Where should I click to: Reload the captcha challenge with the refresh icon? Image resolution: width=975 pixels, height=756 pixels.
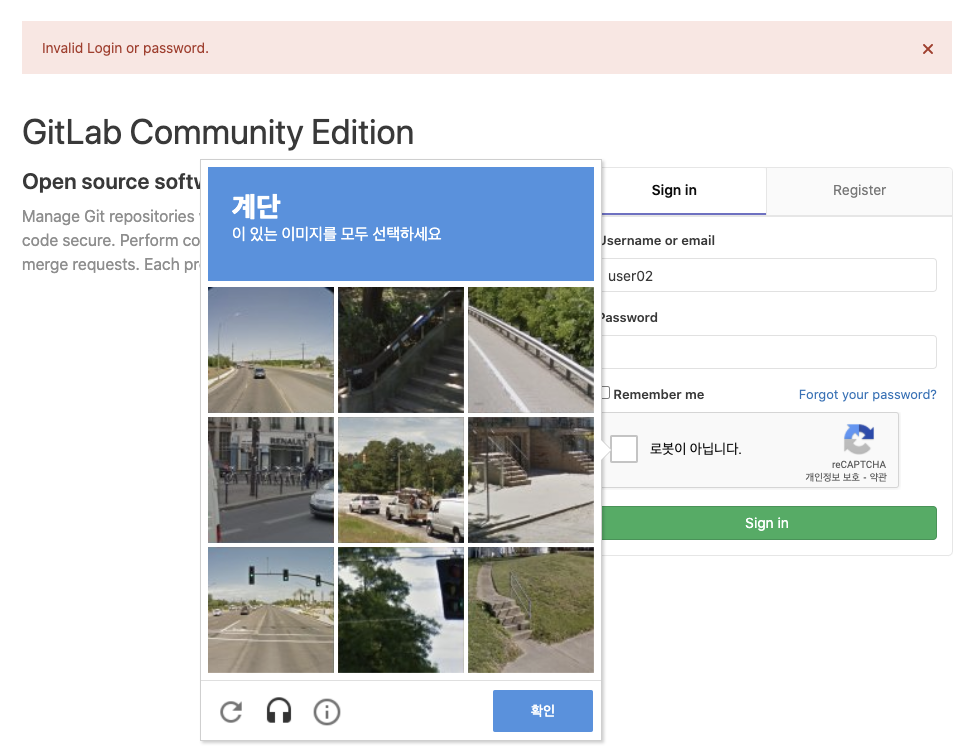pyautogui.click(x=231, y=711)
